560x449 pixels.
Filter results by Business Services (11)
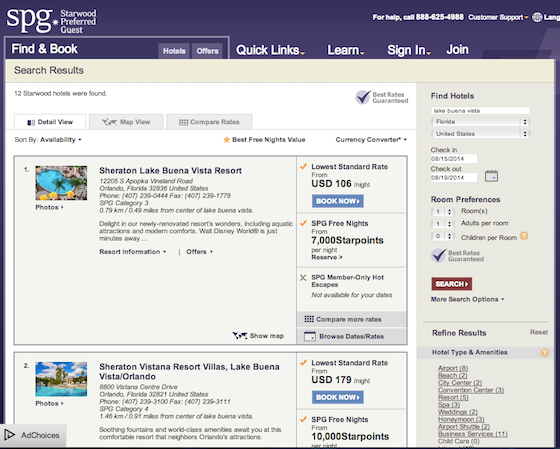pos(472,434)
